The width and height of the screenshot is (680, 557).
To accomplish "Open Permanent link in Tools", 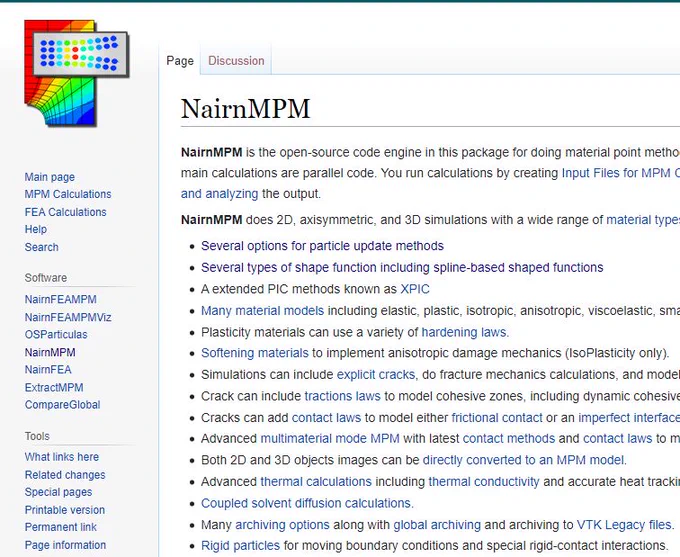I will tap(60, 527).
